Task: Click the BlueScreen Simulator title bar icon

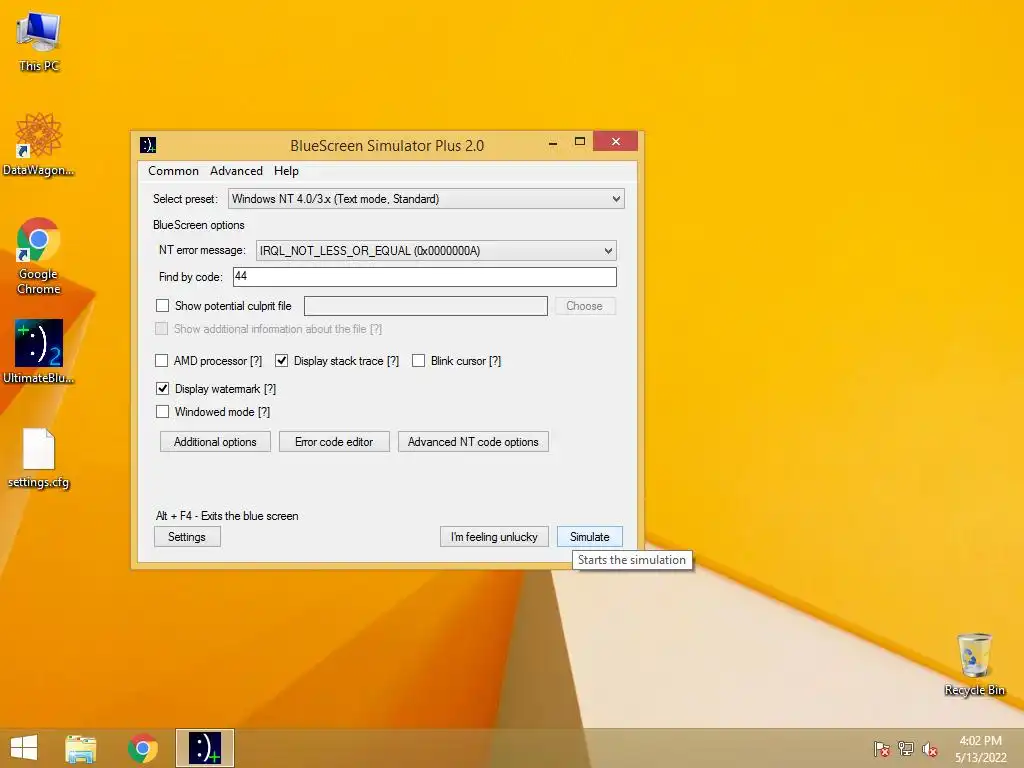Action: point(148,145)
